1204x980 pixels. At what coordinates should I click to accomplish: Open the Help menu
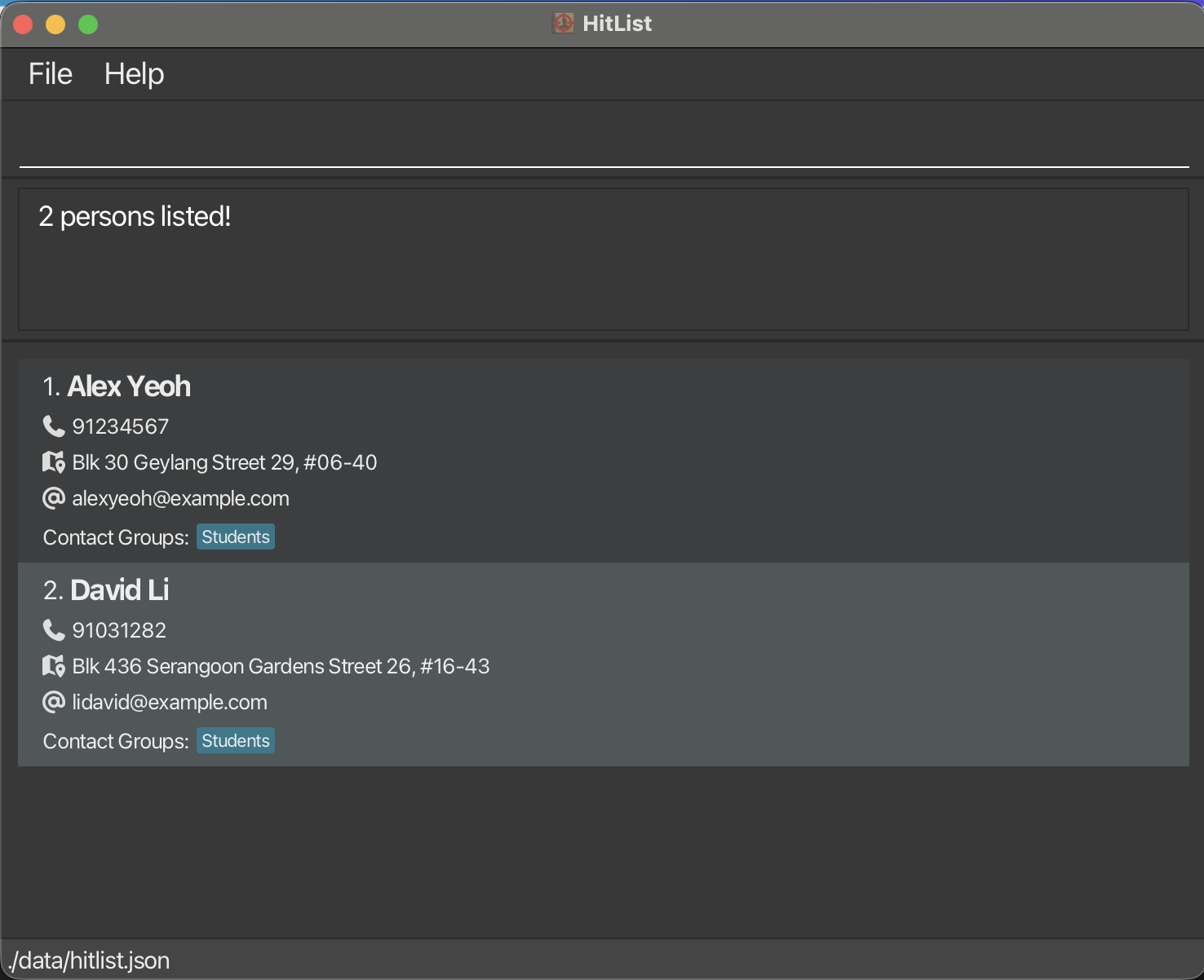click(134, 74)
